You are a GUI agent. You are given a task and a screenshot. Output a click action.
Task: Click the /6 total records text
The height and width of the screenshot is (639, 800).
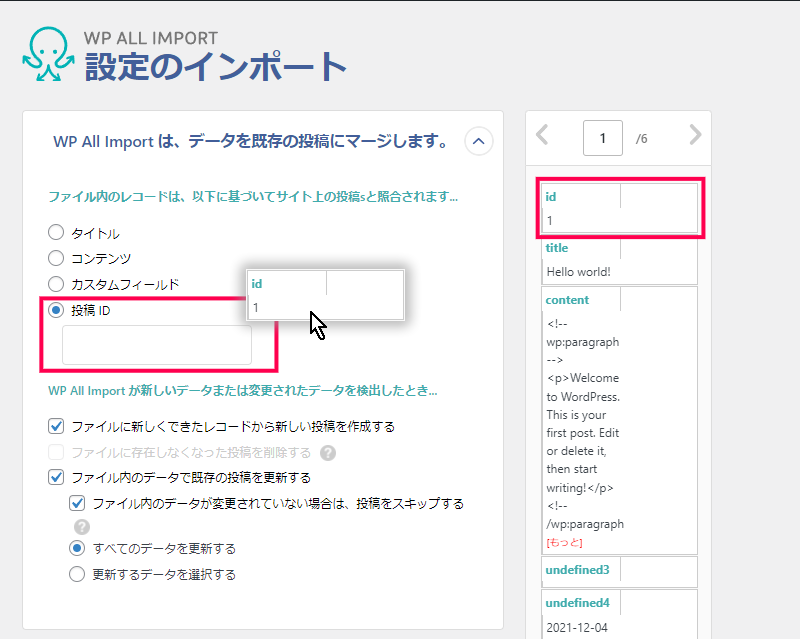(x=641, y=139)
